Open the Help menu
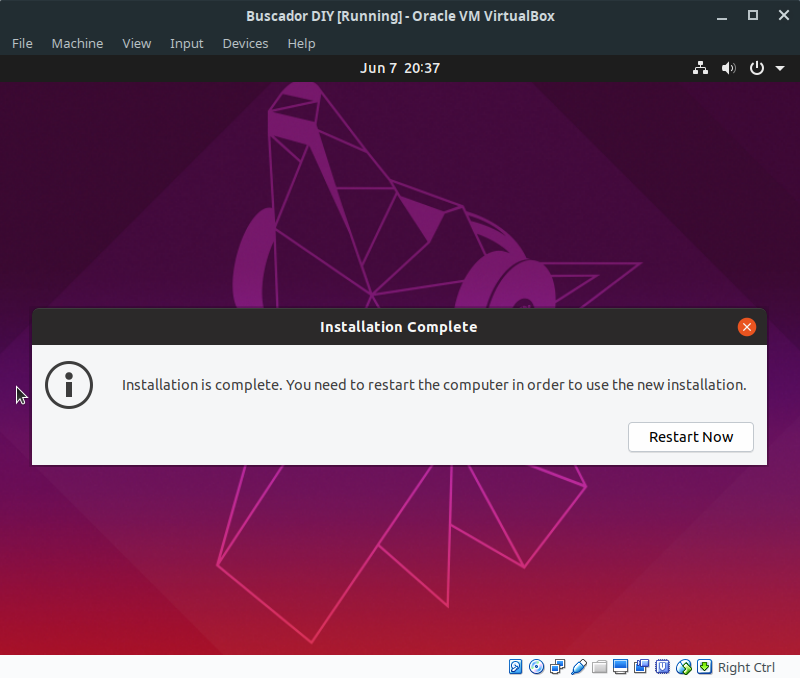 302,44
